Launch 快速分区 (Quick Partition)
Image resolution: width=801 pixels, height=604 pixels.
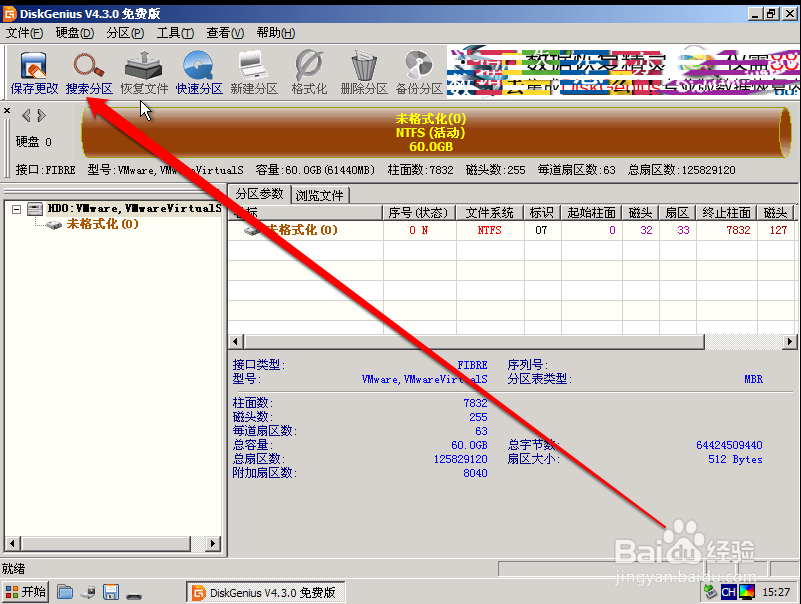click(x=196, y=70)
